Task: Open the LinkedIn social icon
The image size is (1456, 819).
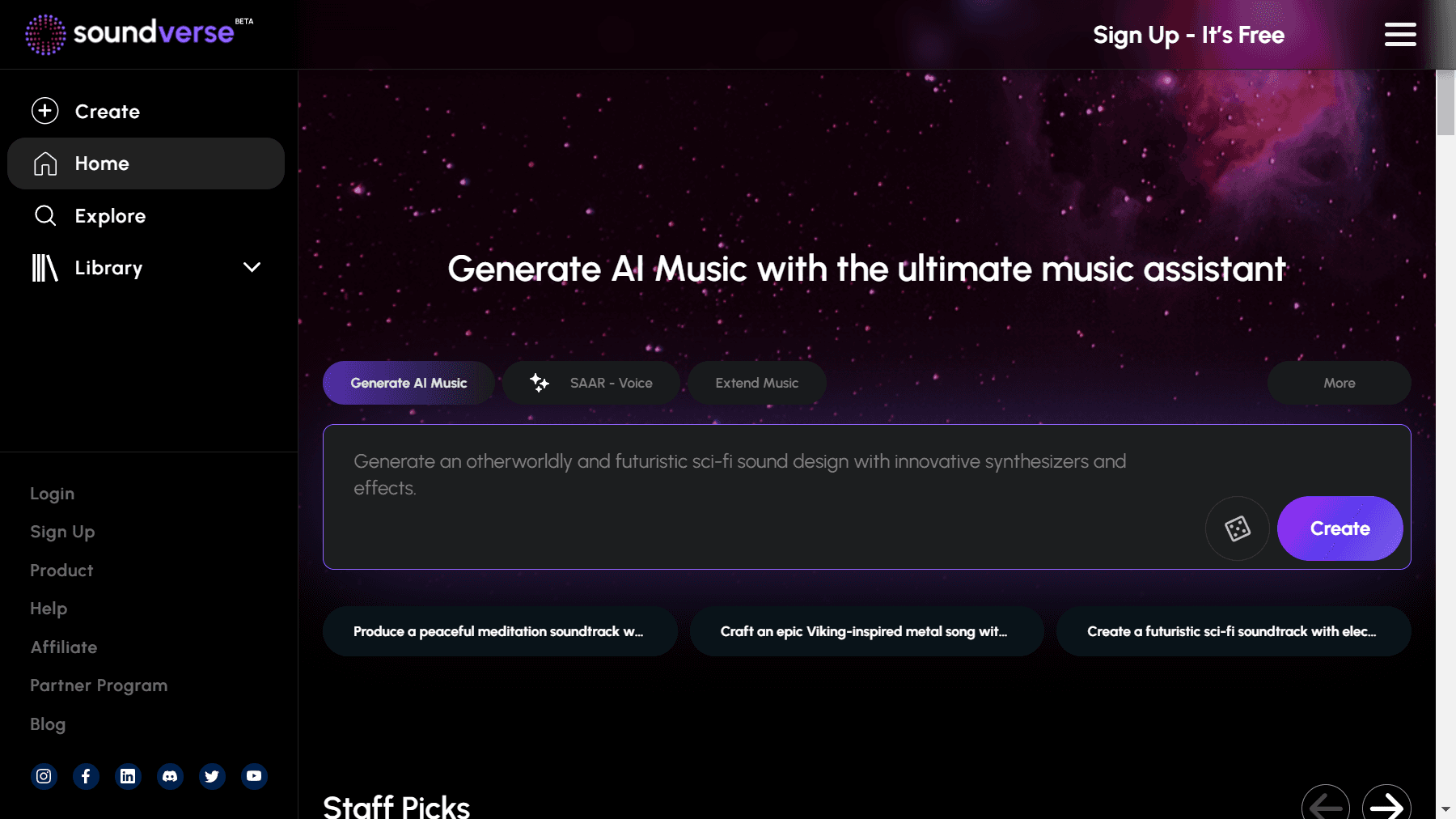Action: pos(128,776)
